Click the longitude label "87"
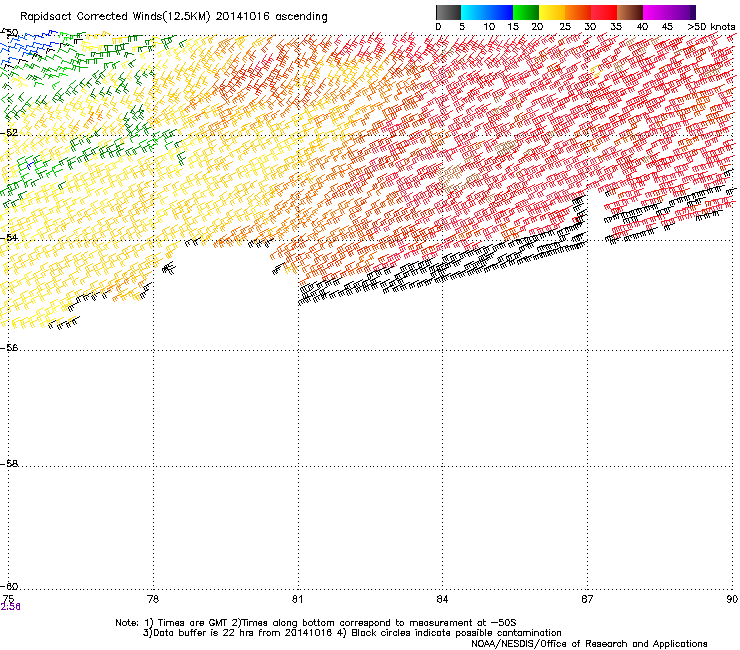The height and width of the screenshot is (650, 740). pyautogui.click(x=587, y=599)
